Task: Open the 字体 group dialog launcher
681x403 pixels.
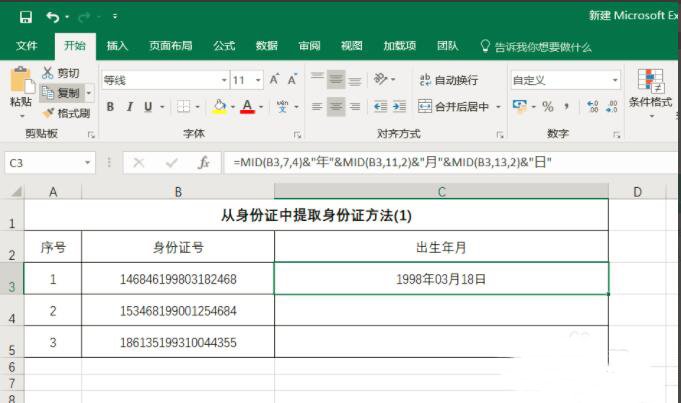Action: [298, 135]
